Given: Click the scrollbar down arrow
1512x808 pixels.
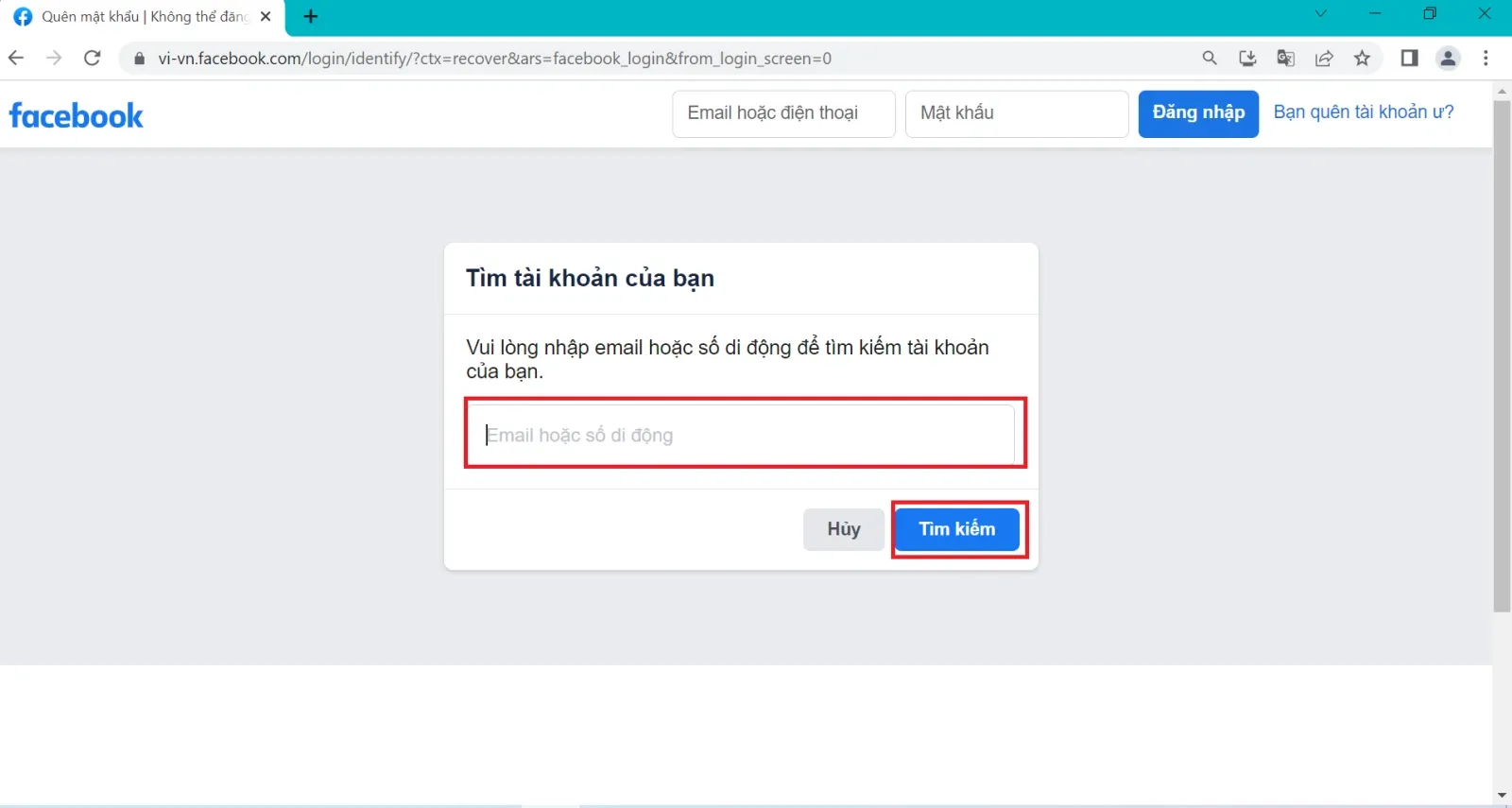Looking at the screenshot, I should tap(1502, 796).
